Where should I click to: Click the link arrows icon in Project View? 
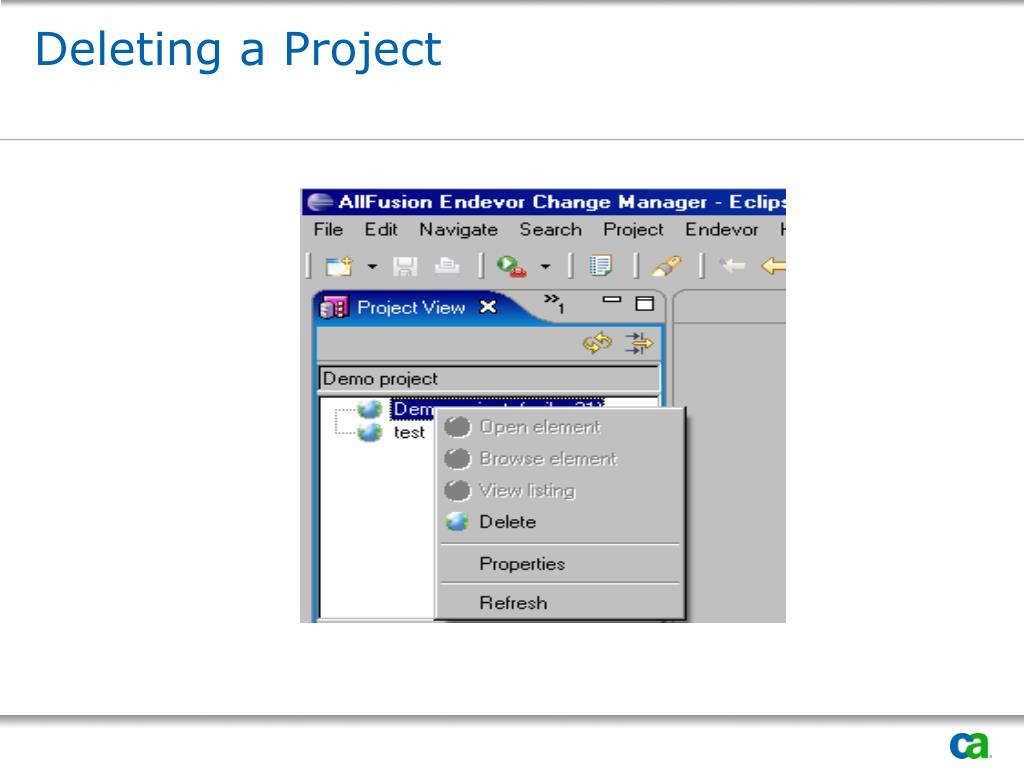(638, 344)
